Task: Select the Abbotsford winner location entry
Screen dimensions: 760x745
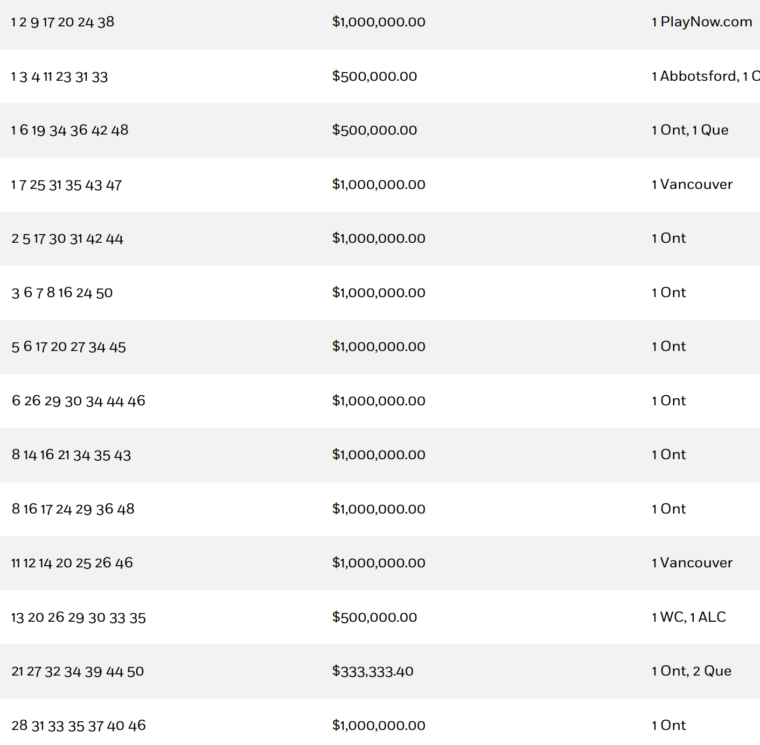Action: coord(704,77)
